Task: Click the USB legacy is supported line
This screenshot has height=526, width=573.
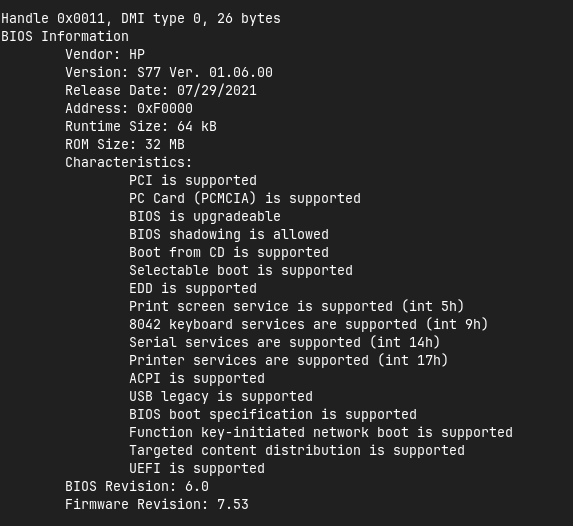Action: [221, 397]
